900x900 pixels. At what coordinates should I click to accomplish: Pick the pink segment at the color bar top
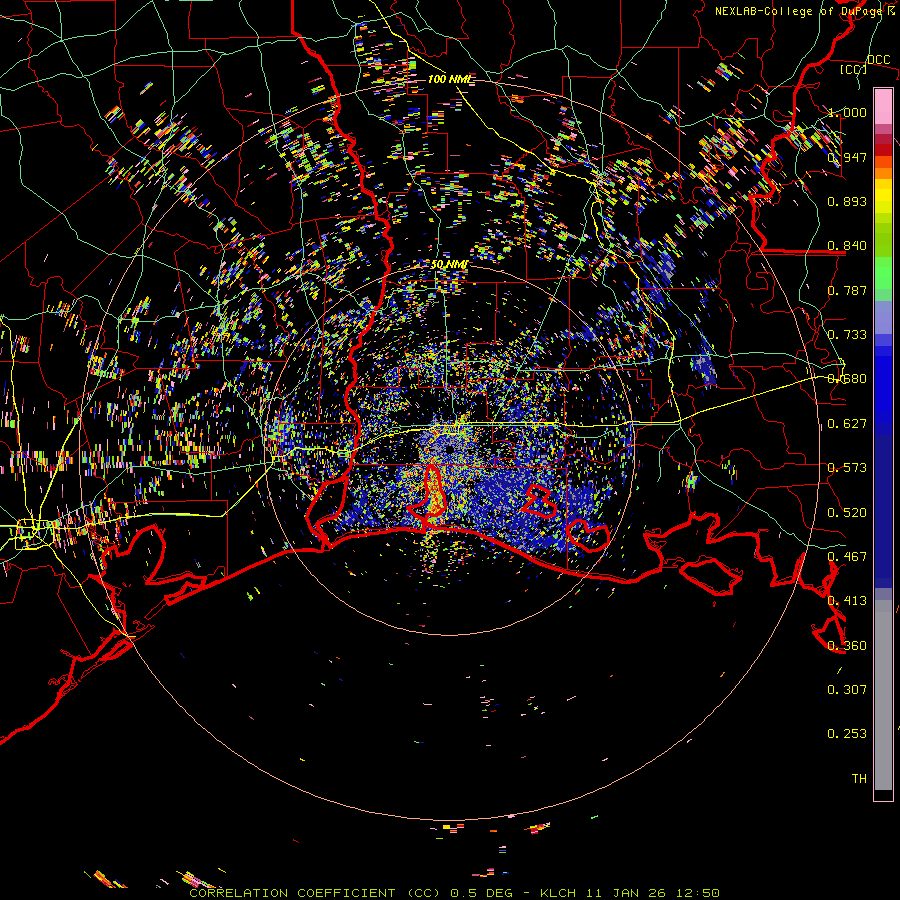click(883, 106)
